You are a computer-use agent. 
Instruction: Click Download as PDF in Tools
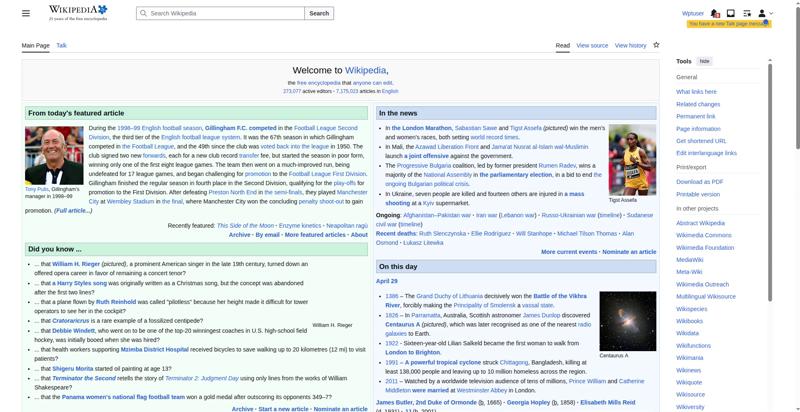tap(699, 181)
